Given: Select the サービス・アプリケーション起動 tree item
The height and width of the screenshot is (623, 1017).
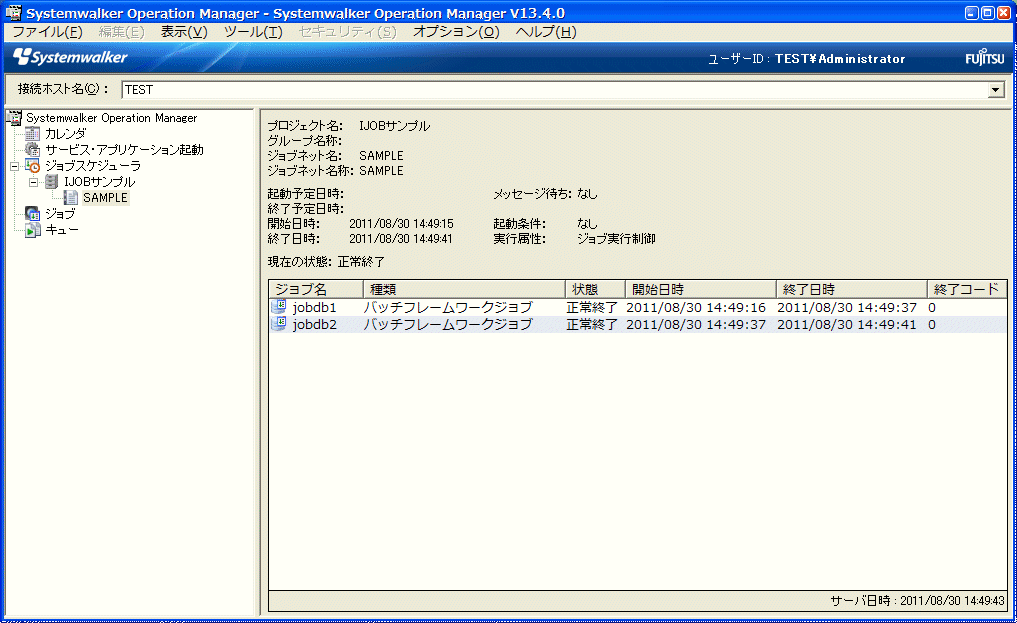Looking at the screenshot, I should tap(124, 150).
